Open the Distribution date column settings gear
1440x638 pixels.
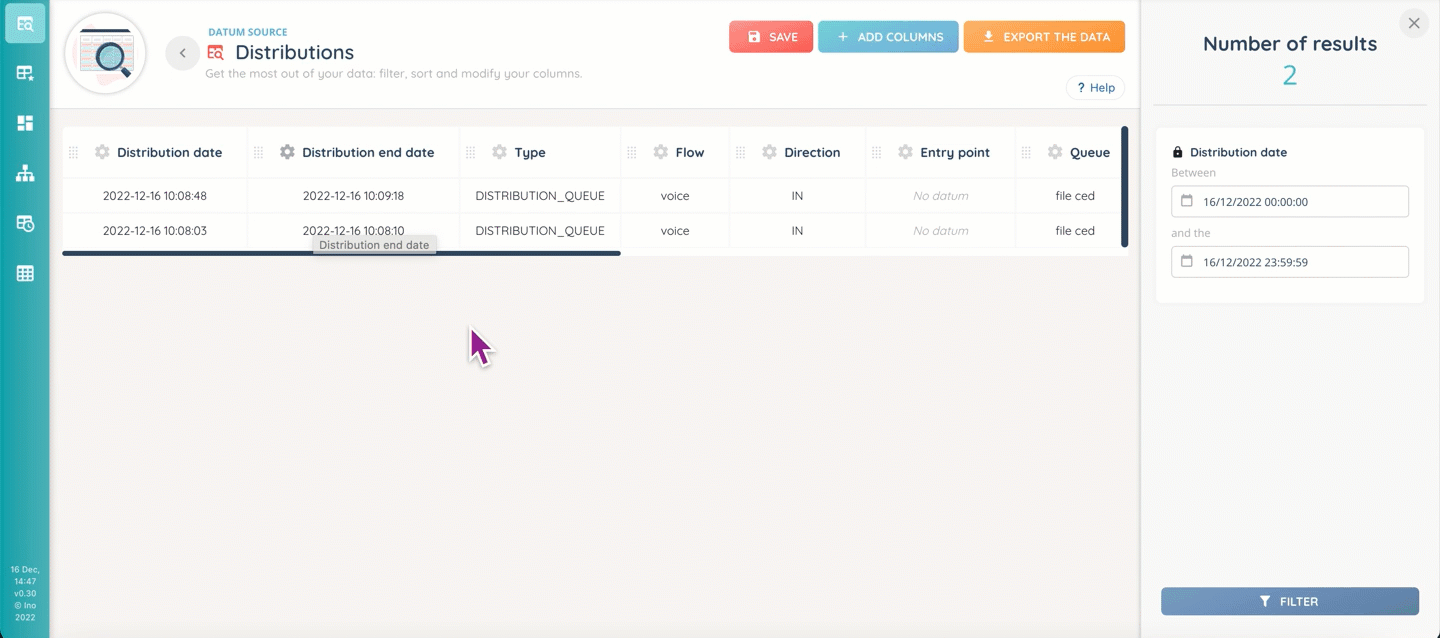[x=102, y=152]
